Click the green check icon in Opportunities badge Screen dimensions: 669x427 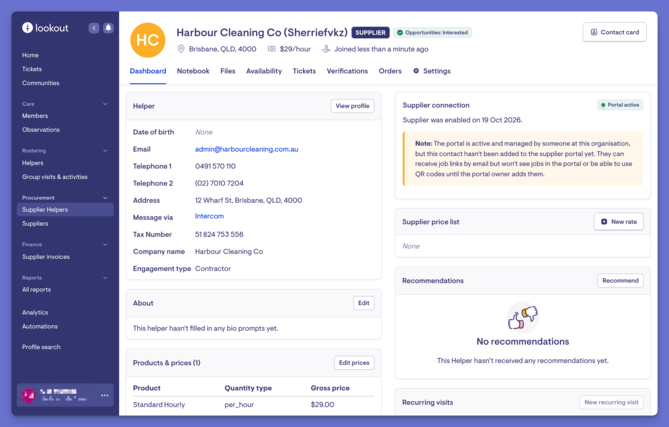click(400, 32)
